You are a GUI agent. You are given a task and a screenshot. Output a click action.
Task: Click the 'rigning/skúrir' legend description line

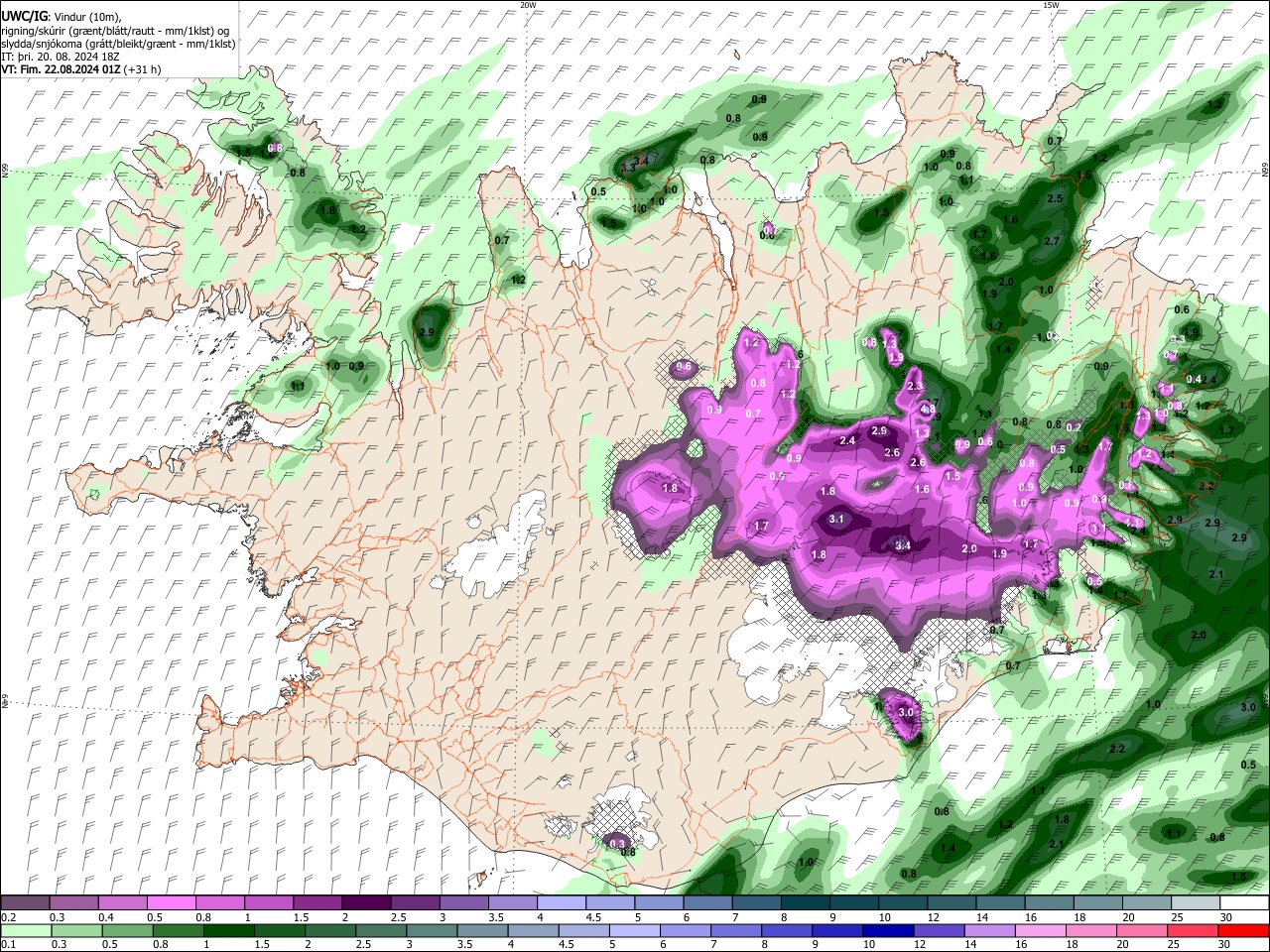[117, 30]
